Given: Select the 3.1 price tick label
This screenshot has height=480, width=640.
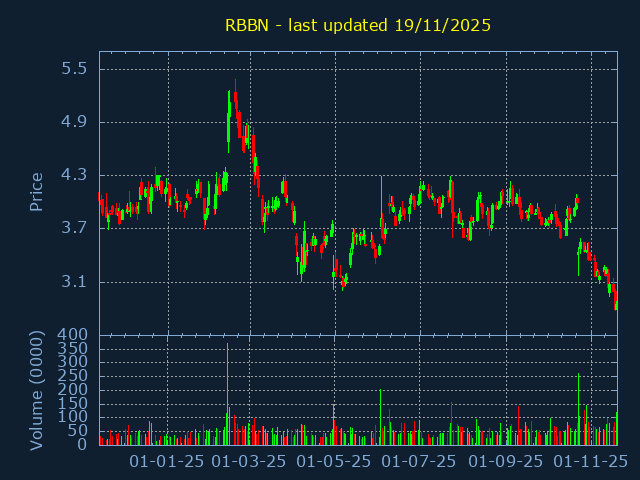Looking at the screenshot, I should coord(74,282).
